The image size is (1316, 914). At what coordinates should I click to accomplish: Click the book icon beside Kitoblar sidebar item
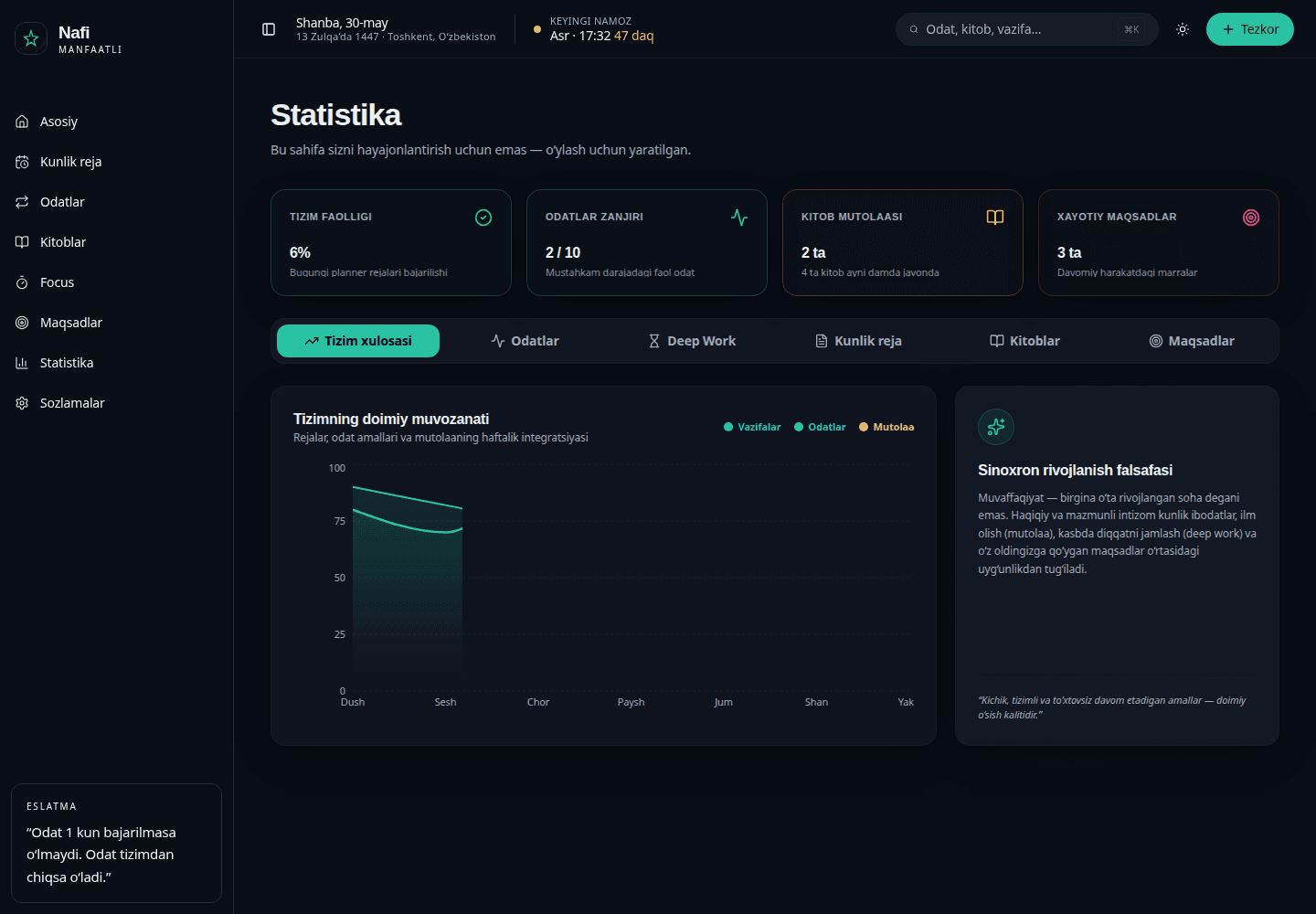pyautogui.click(x=22, y=242)
